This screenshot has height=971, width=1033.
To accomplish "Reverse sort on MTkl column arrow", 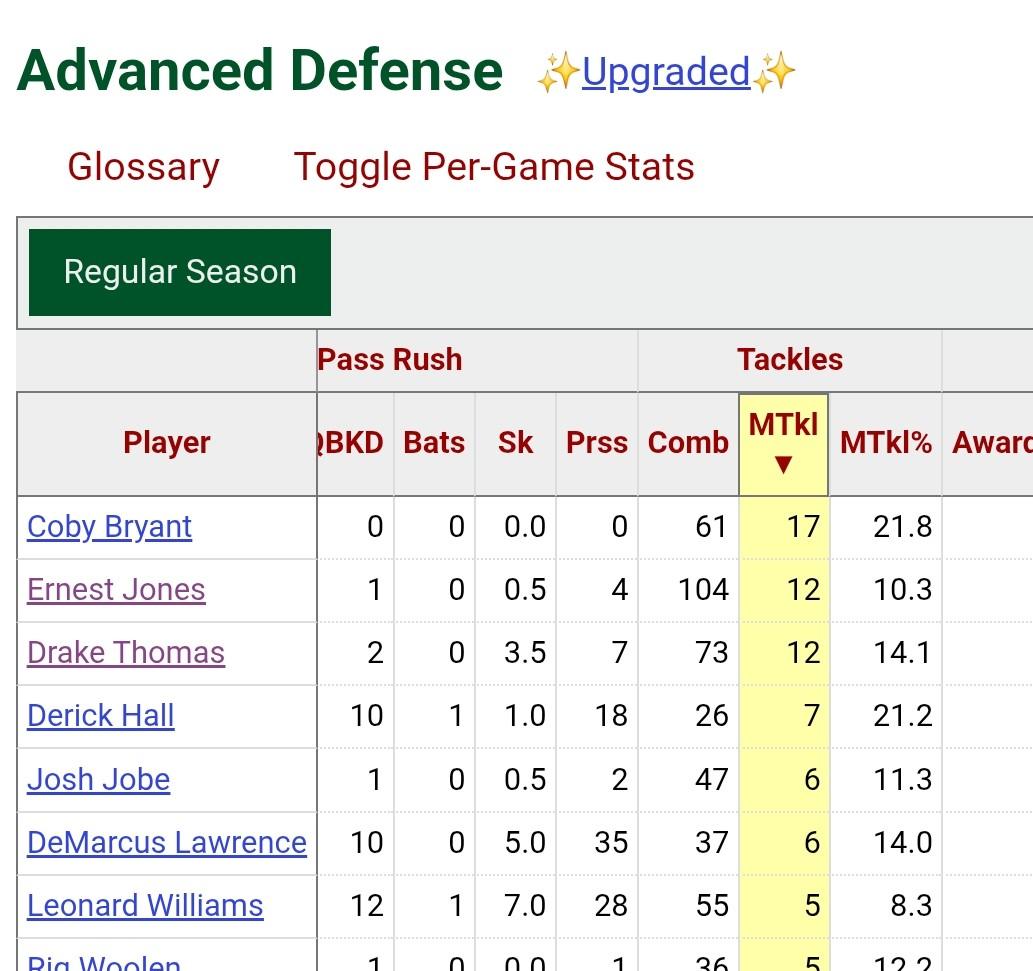I will coord(783,465).
